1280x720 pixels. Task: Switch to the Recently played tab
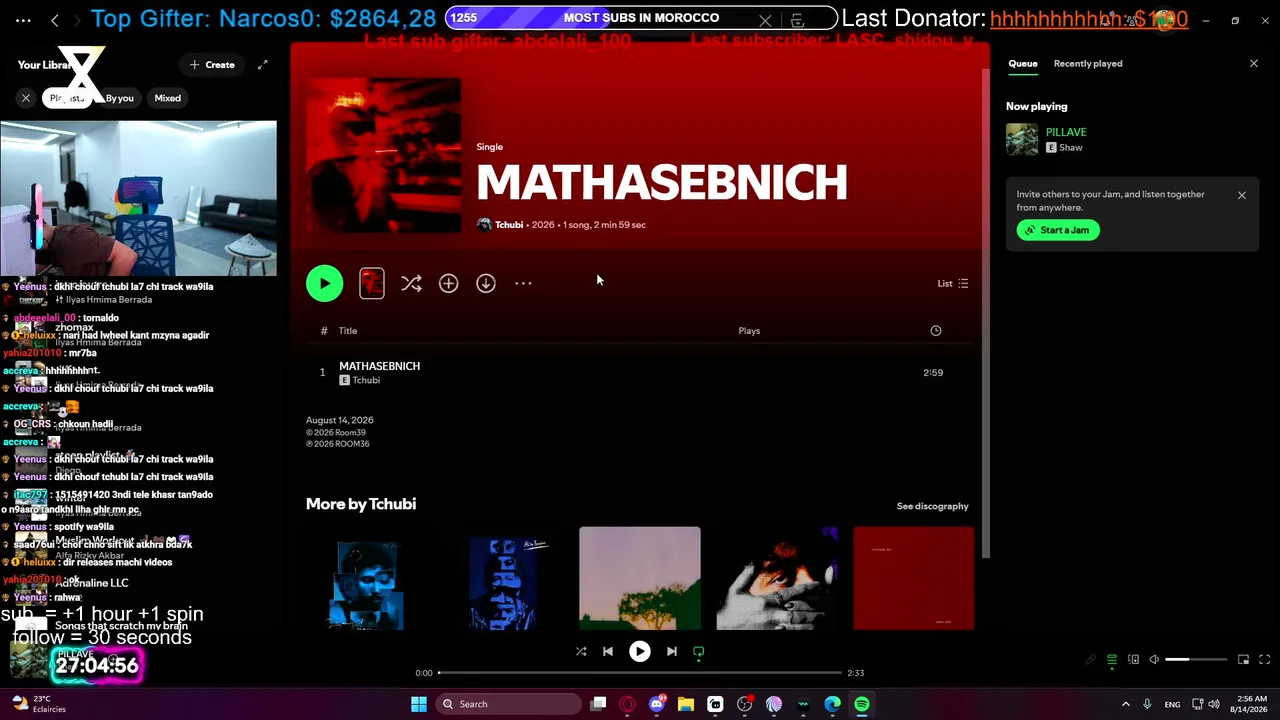tap(1088, 64)
